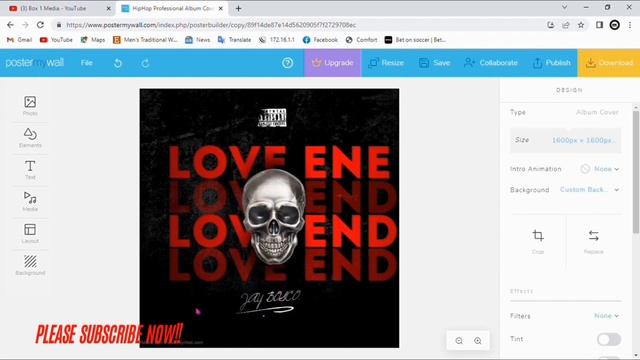Screen dimensions: 640x360
Task: Open the File menu
Action: (x=87, y=63)
